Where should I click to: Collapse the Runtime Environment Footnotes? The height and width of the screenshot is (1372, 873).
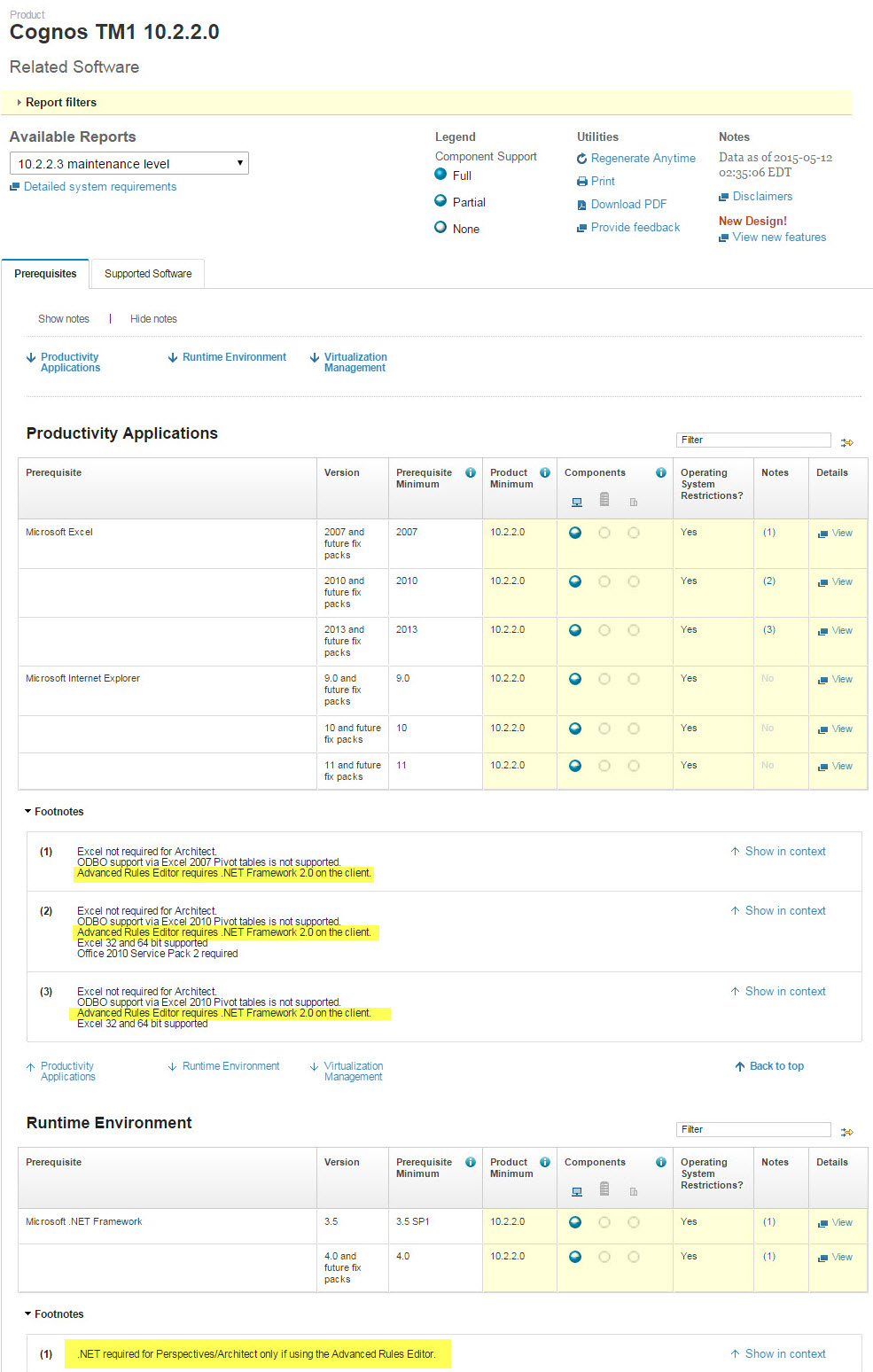tap(54, 1314)
